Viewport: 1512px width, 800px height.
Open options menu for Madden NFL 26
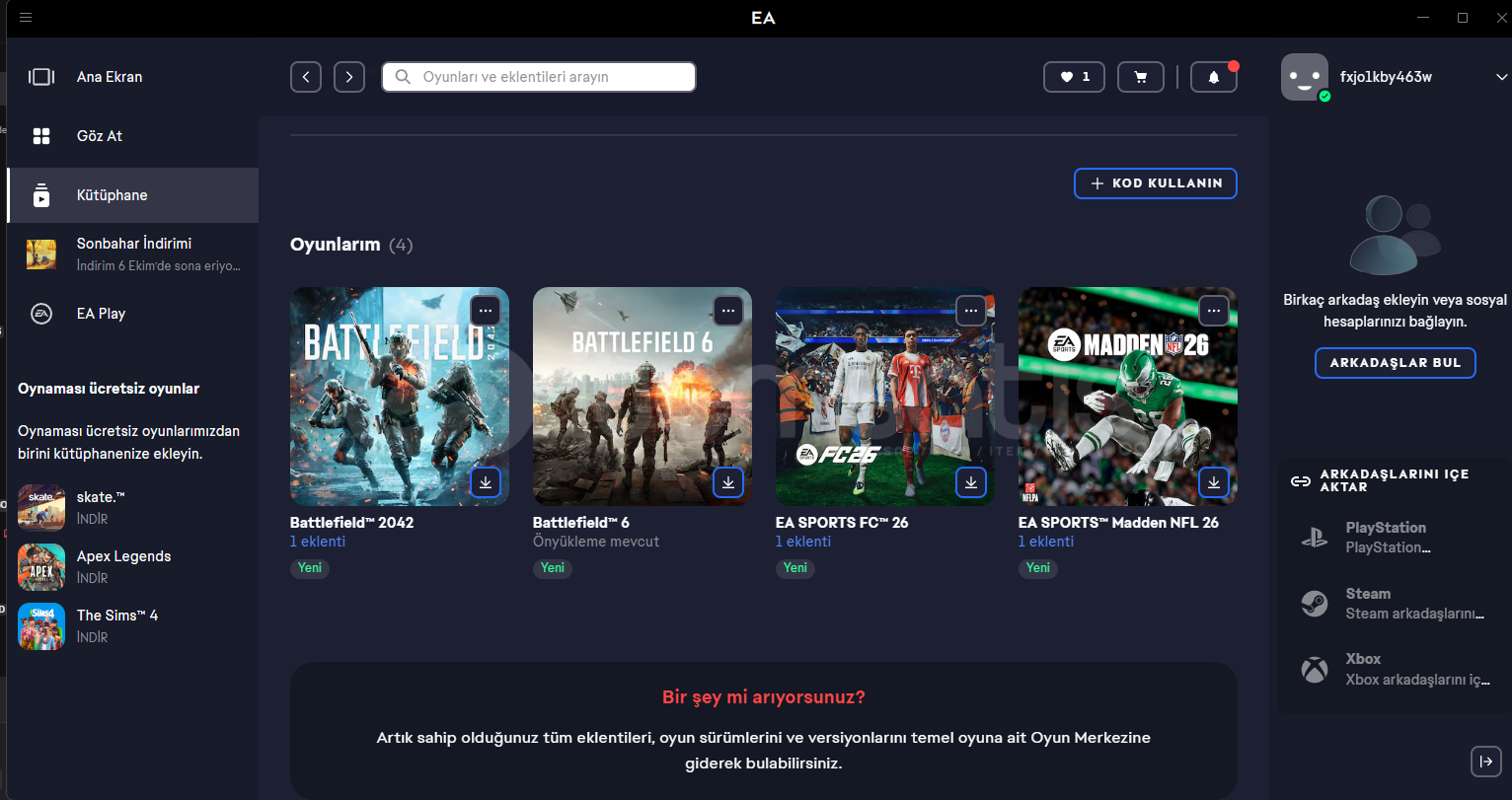click(1213, 311)
